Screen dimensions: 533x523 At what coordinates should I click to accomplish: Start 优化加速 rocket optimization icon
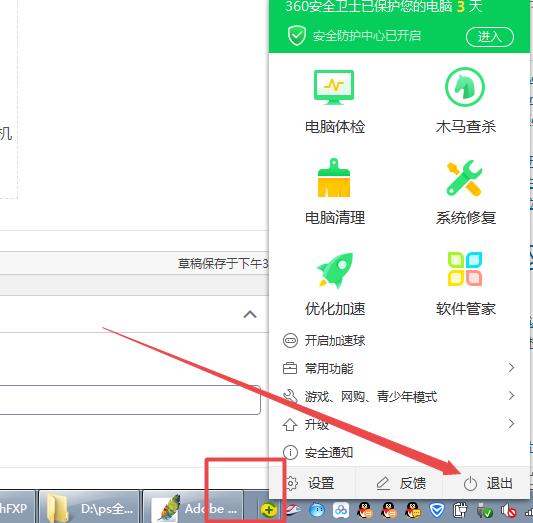[335, 270]
